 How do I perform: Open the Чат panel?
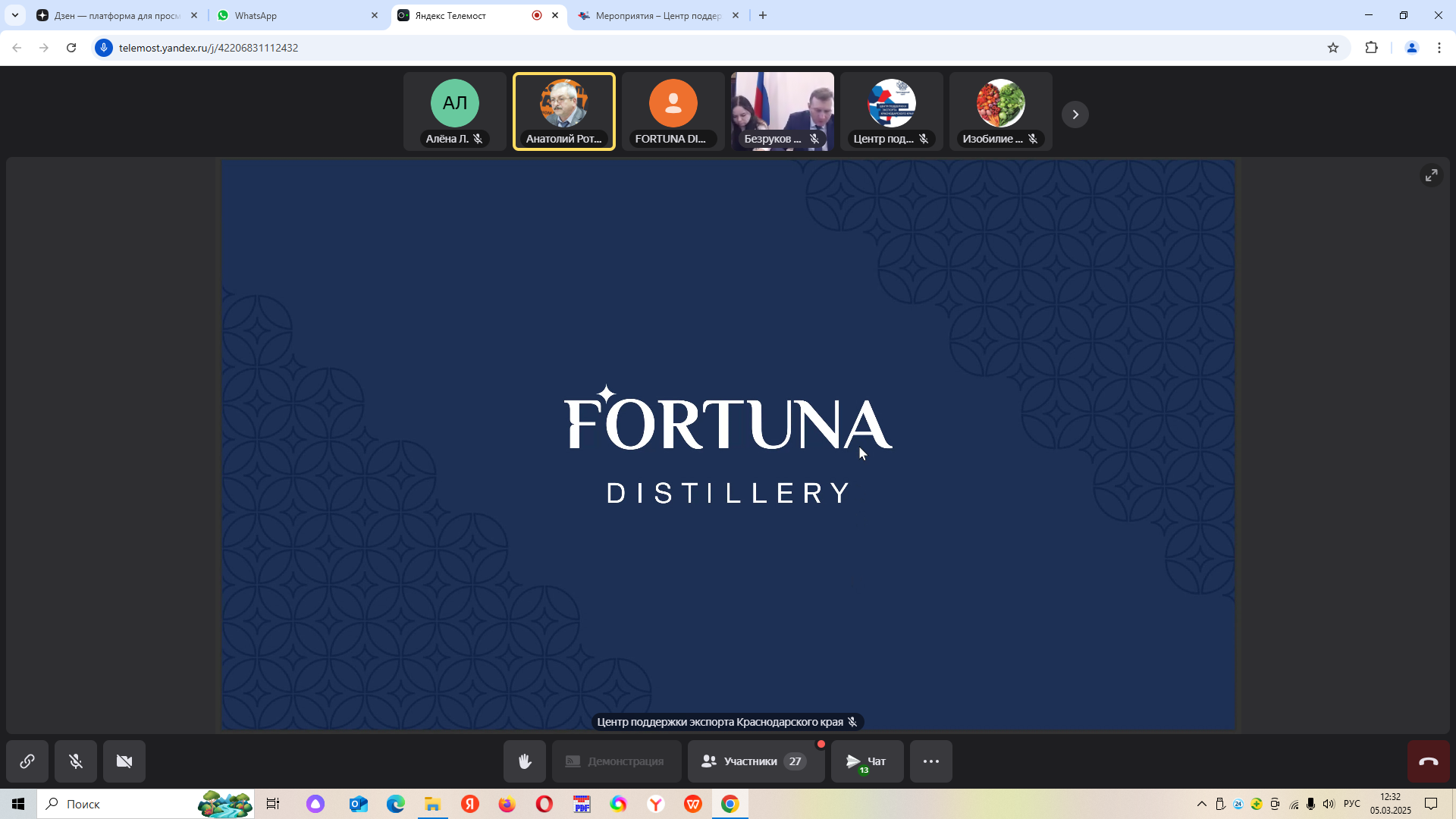point(867,761)
